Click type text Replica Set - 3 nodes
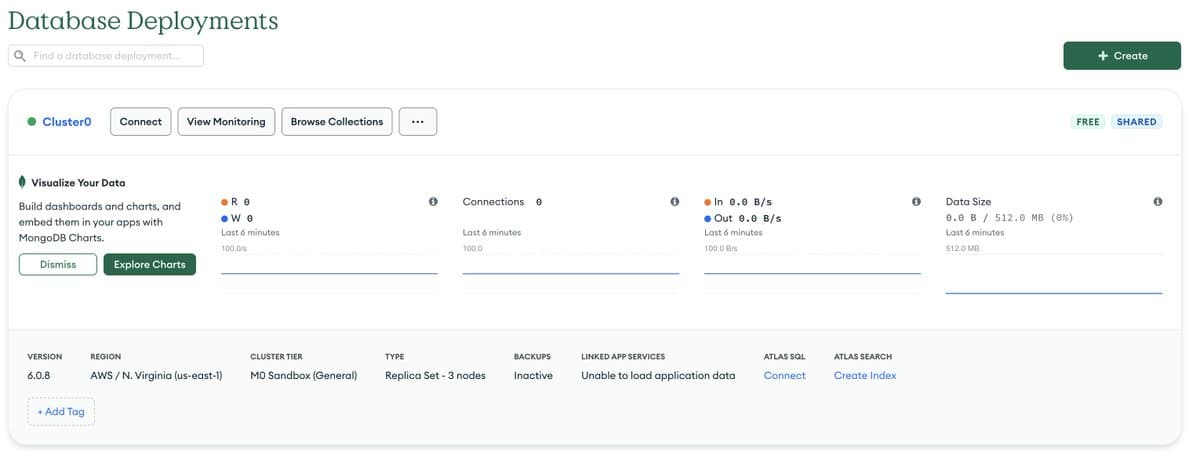The image size is (1200, 470). point(435,376)
